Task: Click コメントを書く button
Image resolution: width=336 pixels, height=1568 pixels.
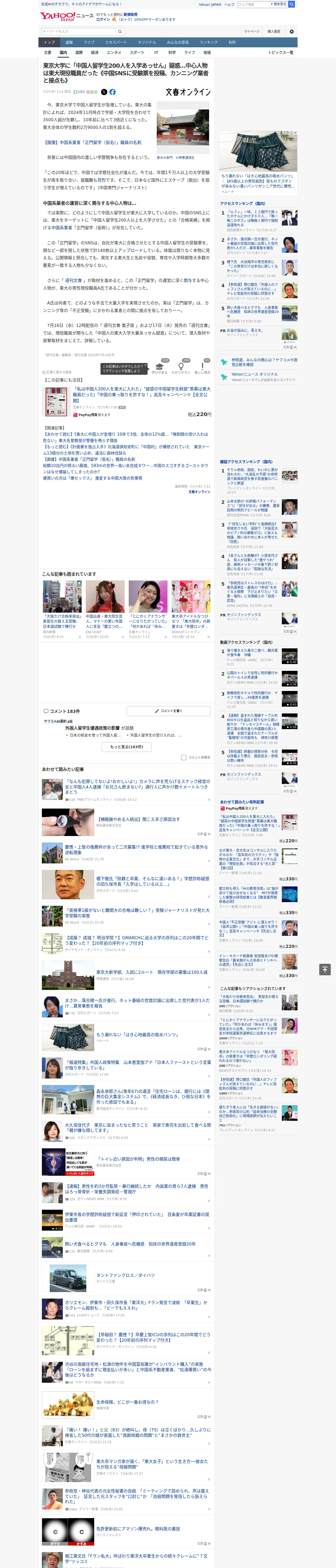Action: click(168, 711)
